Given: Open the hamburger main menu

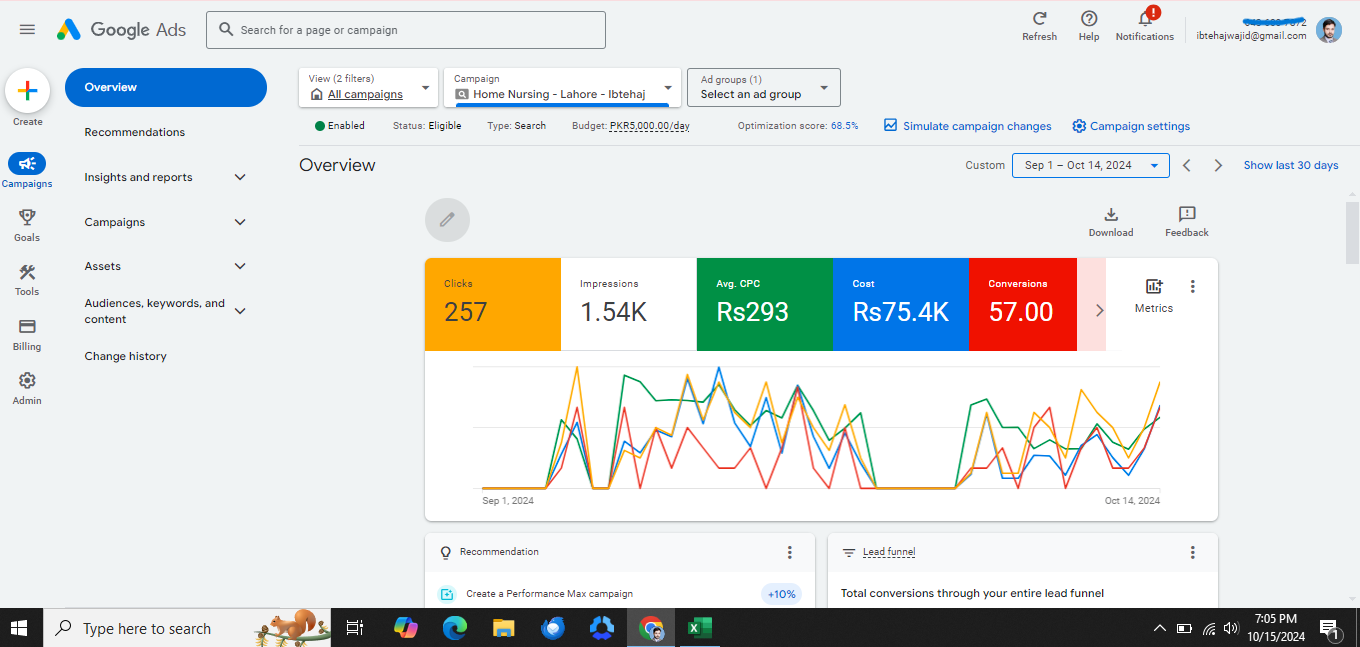Looking at the screenshot, I should (27, 30).
